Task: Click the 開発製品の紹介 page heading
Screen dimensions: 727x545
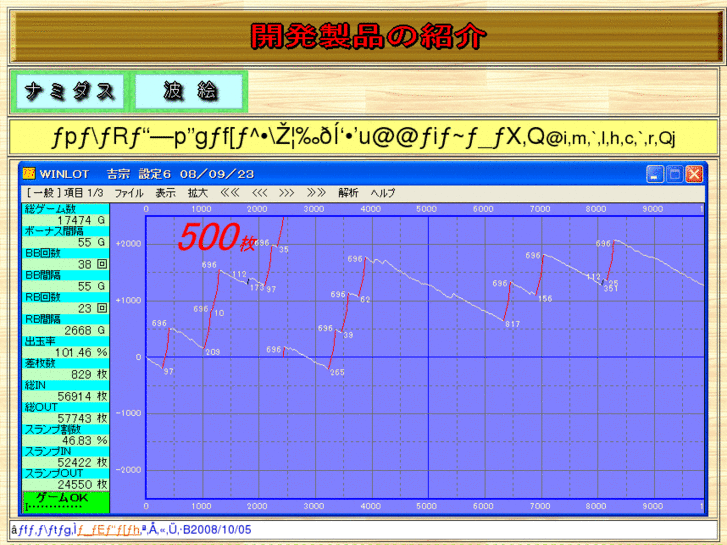Action: pyautogui.click(x=368, y=36)
